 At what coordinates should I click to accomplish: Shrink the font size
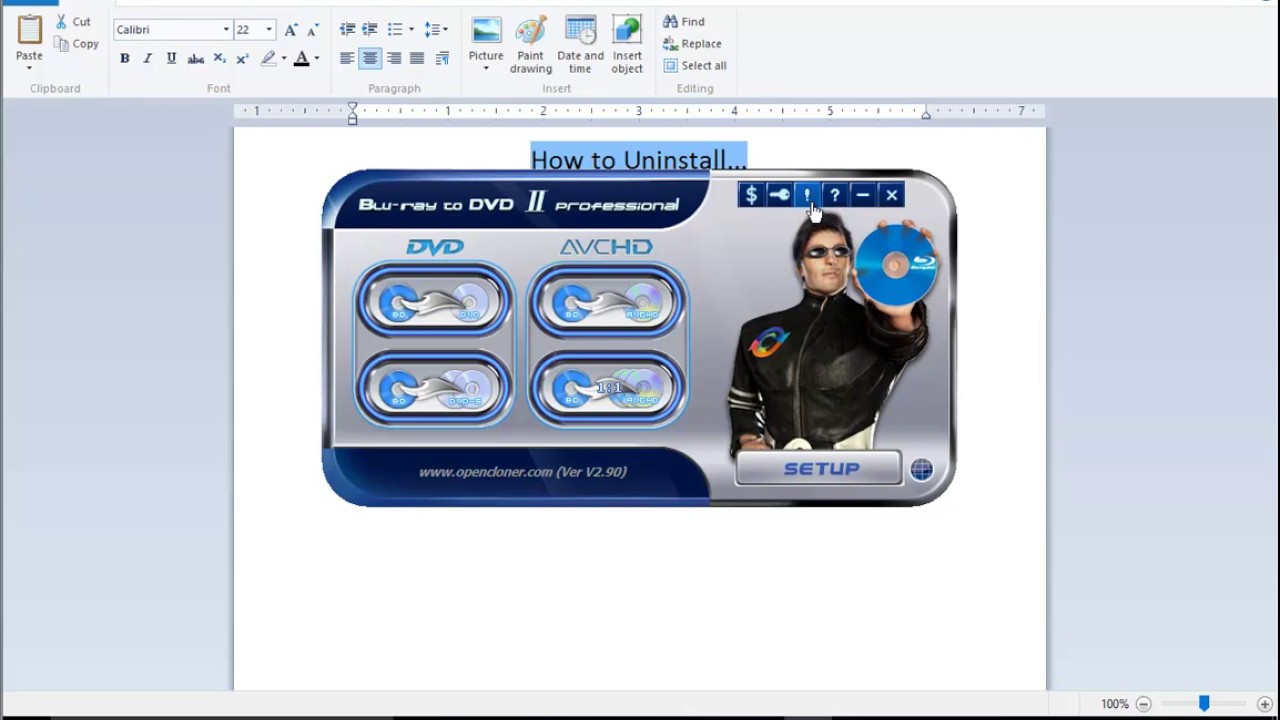pos(313,29)
